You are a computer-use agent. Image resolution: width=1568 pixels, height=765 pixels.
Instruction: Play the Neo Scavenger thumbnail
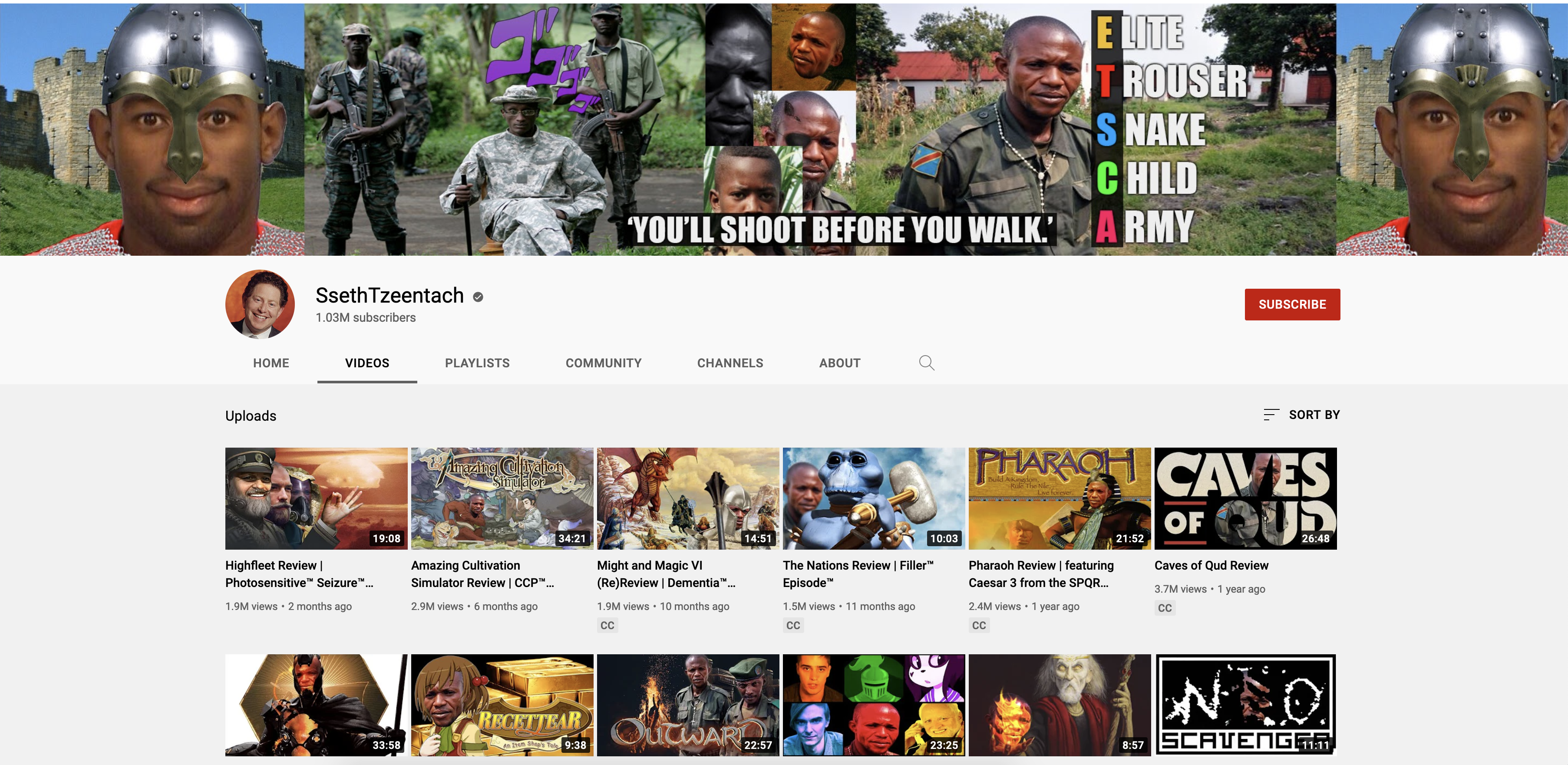[1246, 705]
